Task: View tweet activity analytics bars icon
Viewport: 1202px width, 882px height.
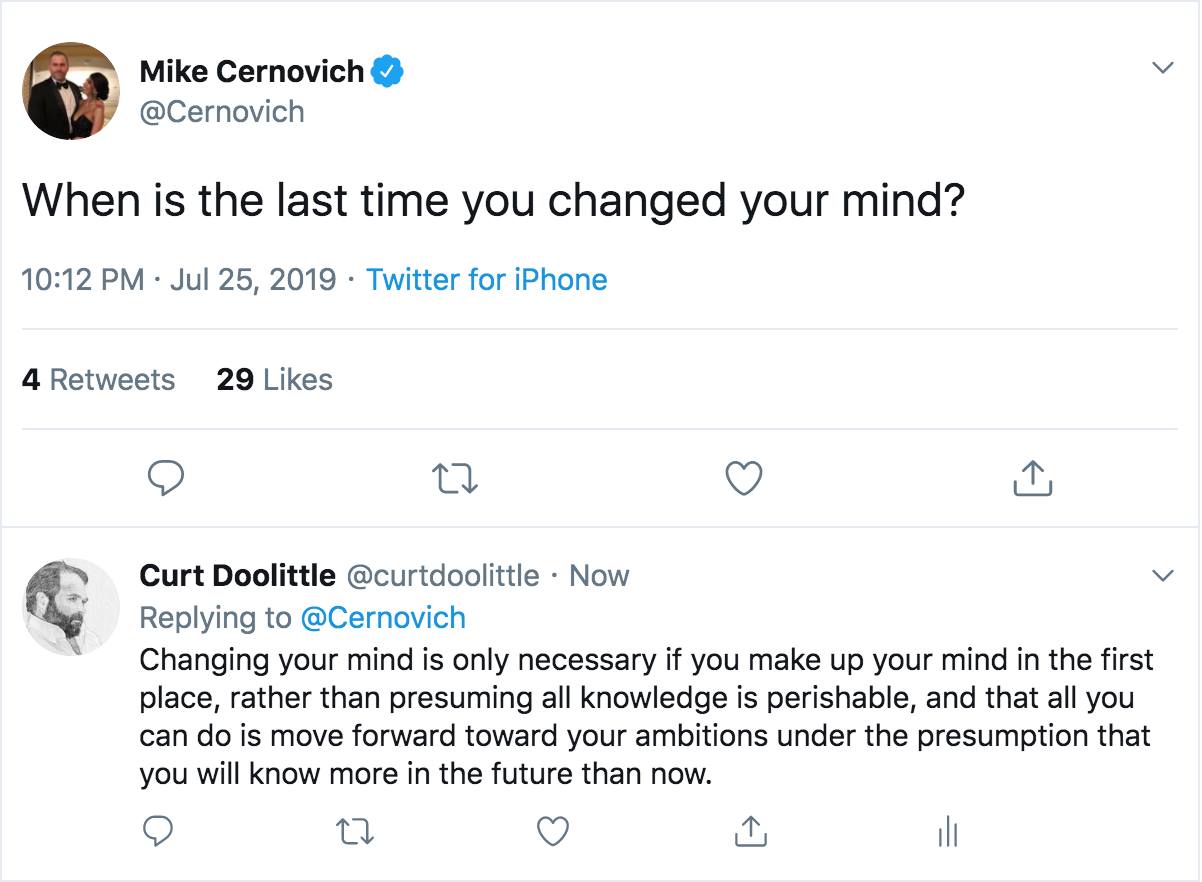Action: coord(947,831)
